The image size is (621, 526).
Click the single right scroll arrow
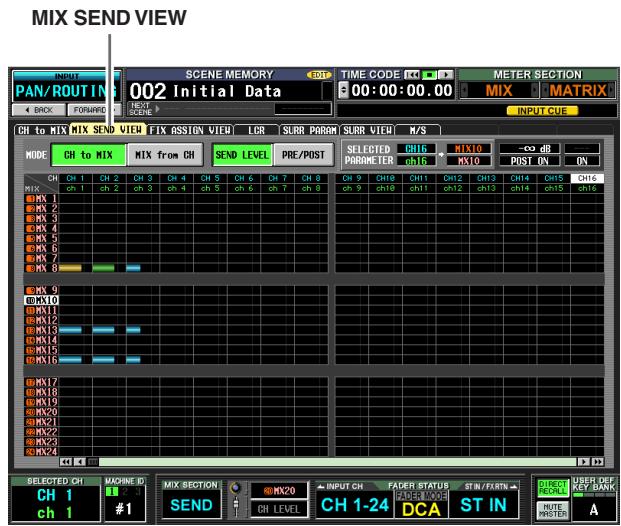pyautogui.click(x=583, y=462)
